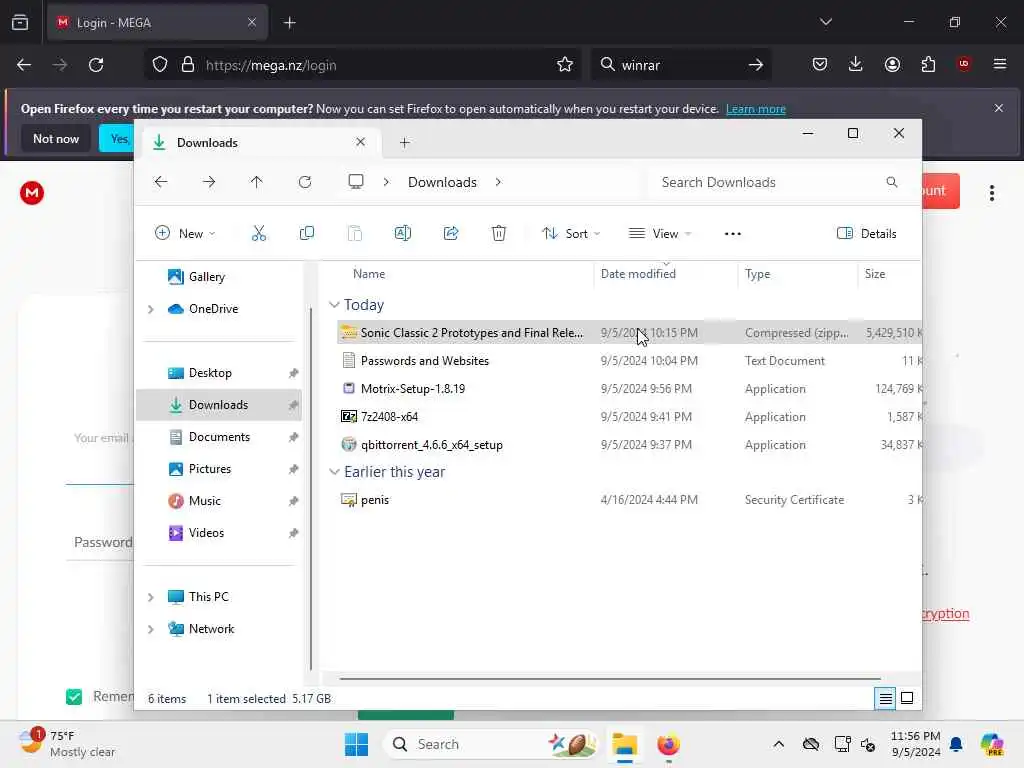The height and width of the screenshot is (768, 1024).
Task: Open Windows Start menu button
Action: point(356,744)
